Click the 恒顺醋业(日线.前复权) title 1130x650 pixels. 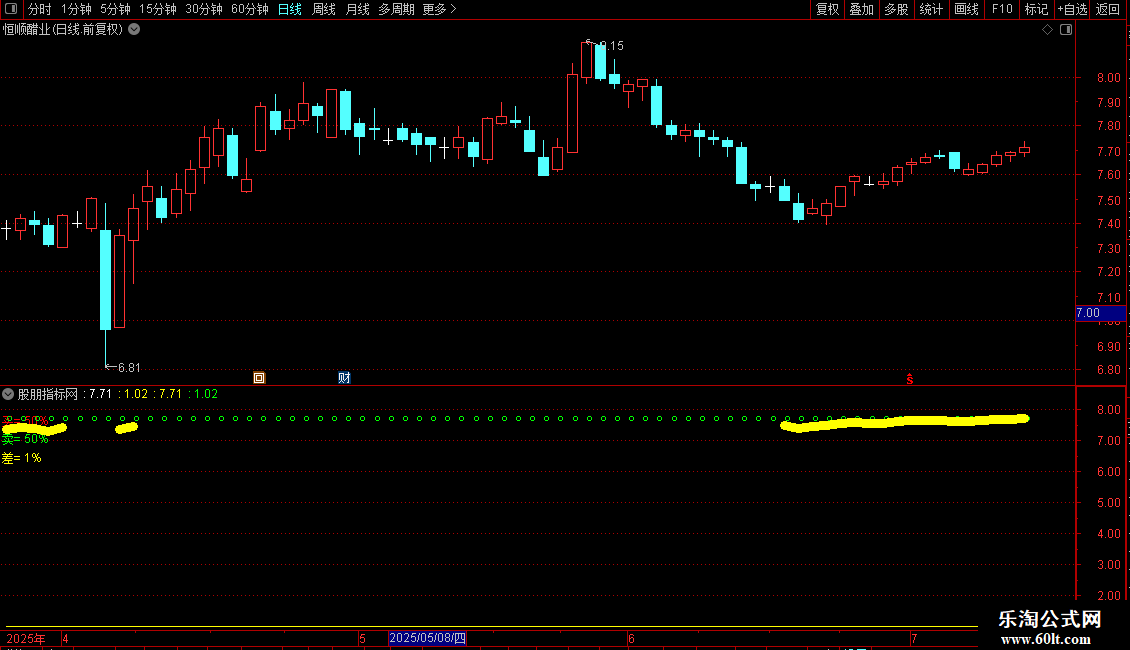[63, 30]
